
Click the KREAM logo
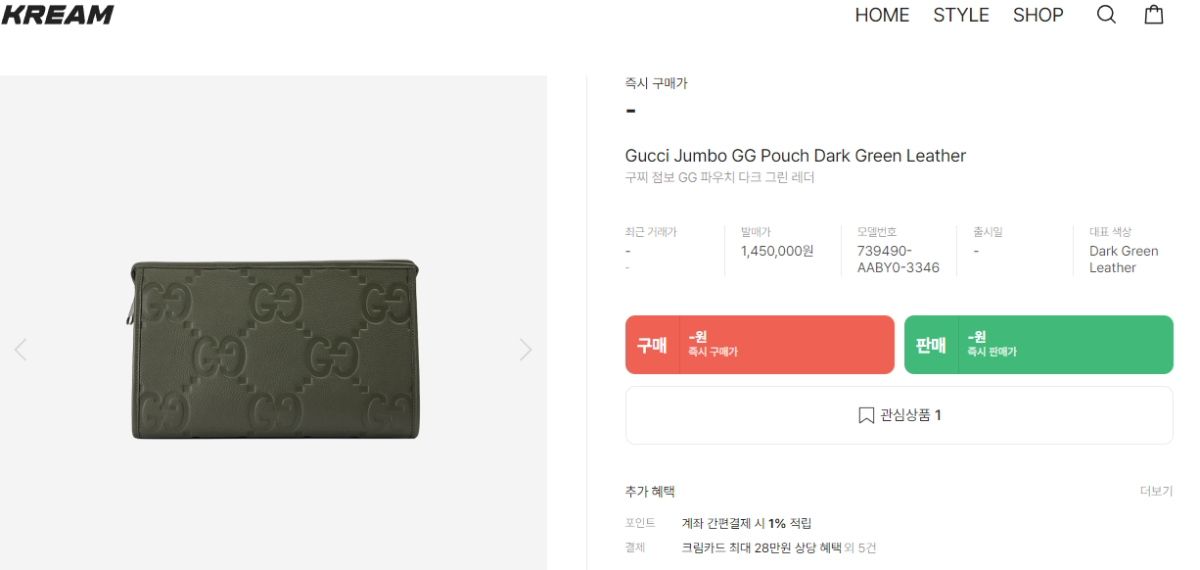point(57,15)
